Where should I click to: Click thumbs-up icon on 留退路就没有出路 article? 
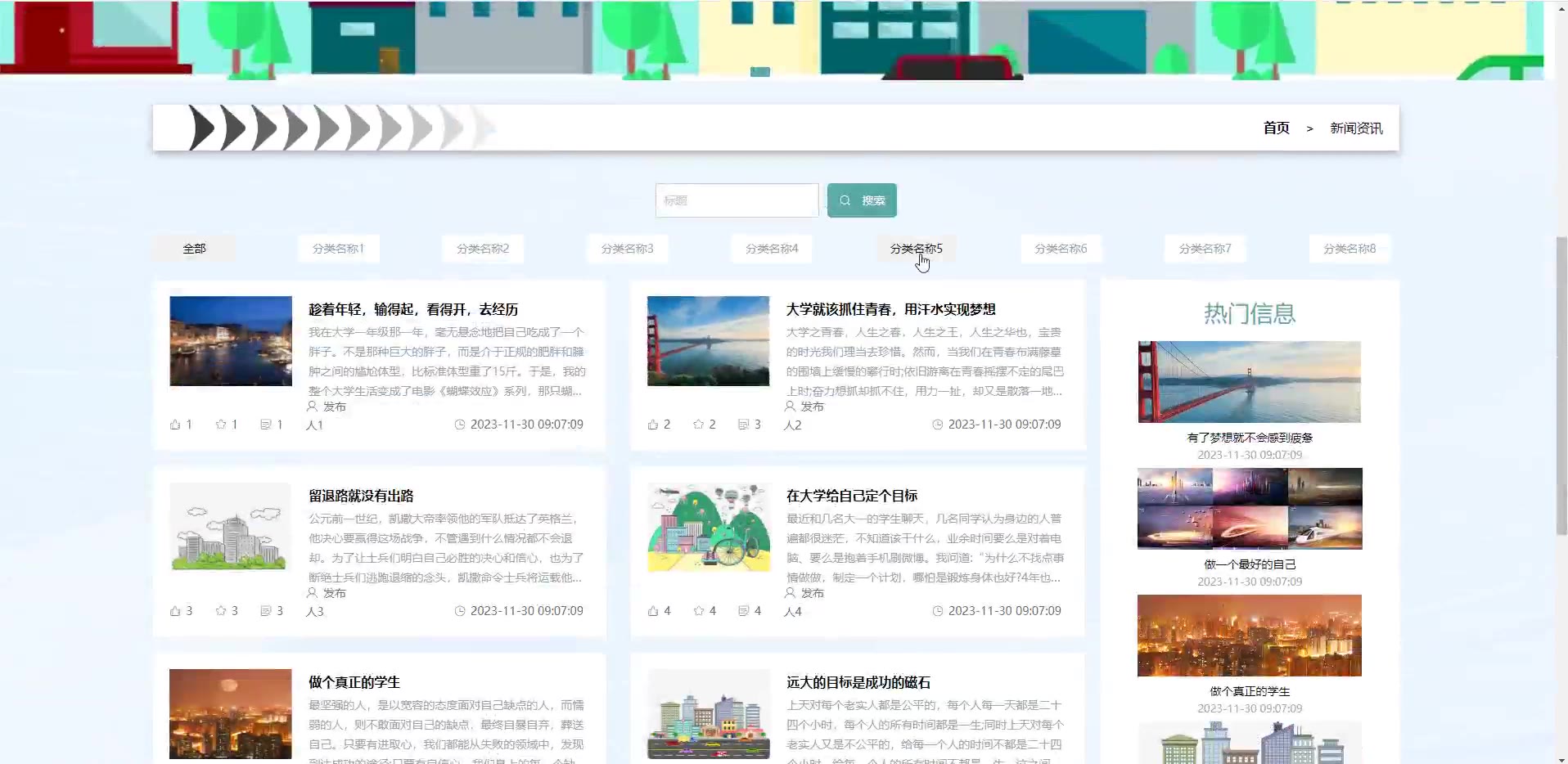pos(175,611)
